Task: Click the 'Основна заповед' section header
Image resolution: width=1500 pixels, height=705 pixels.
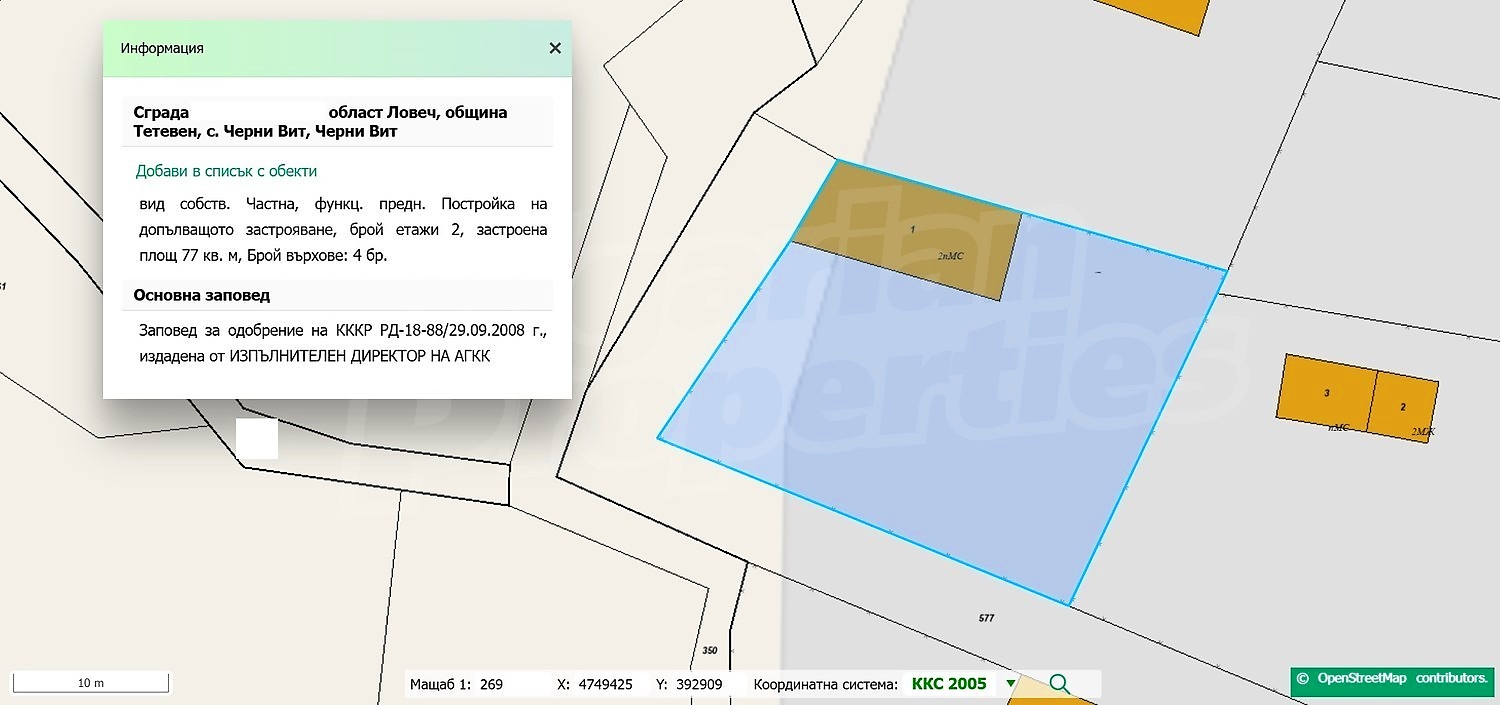Action: pyautogui.click(x=202, y=296)
